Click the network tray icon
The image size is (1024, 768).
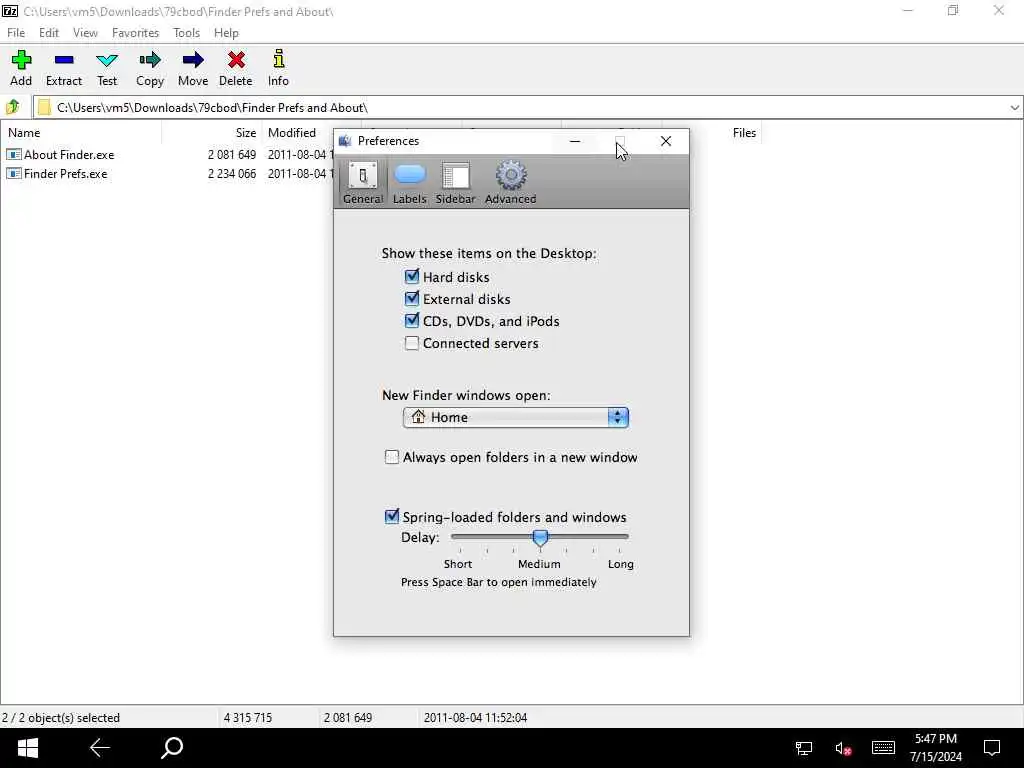click(x=803, y=748)
